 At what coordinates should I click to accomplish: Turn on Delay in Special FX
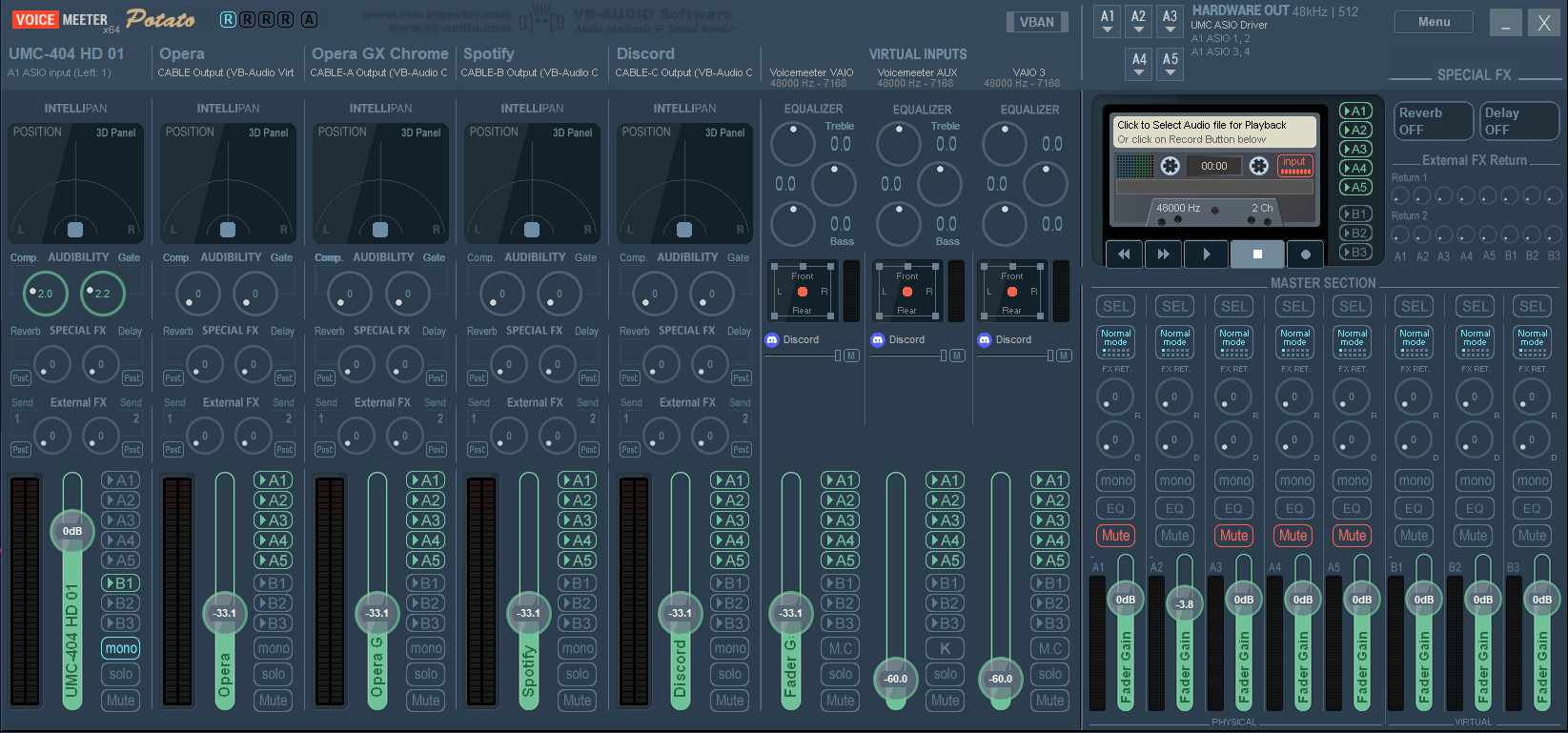[1519, 121]
